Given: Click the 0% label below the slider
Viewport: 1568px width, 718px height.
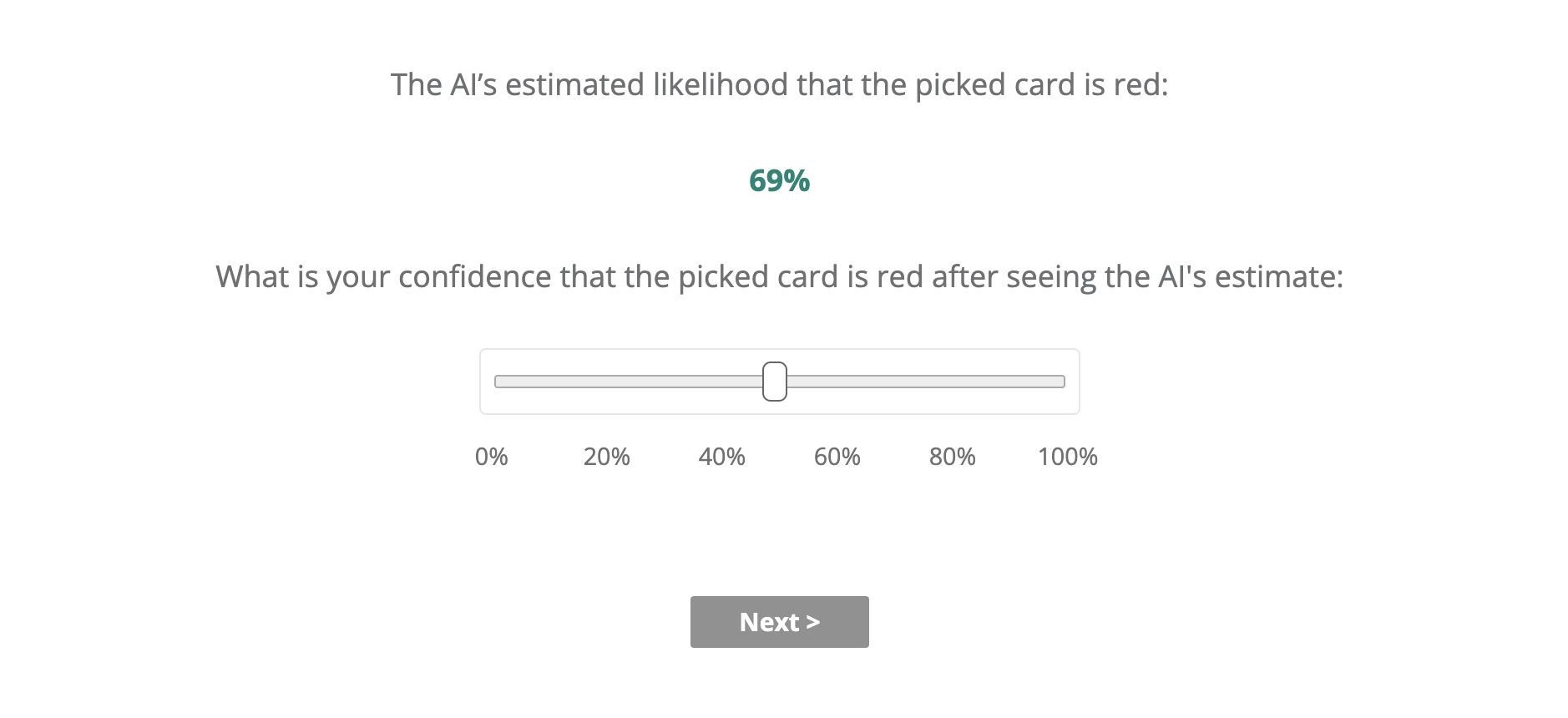Looking at the screenshot, I should (491, 457).
